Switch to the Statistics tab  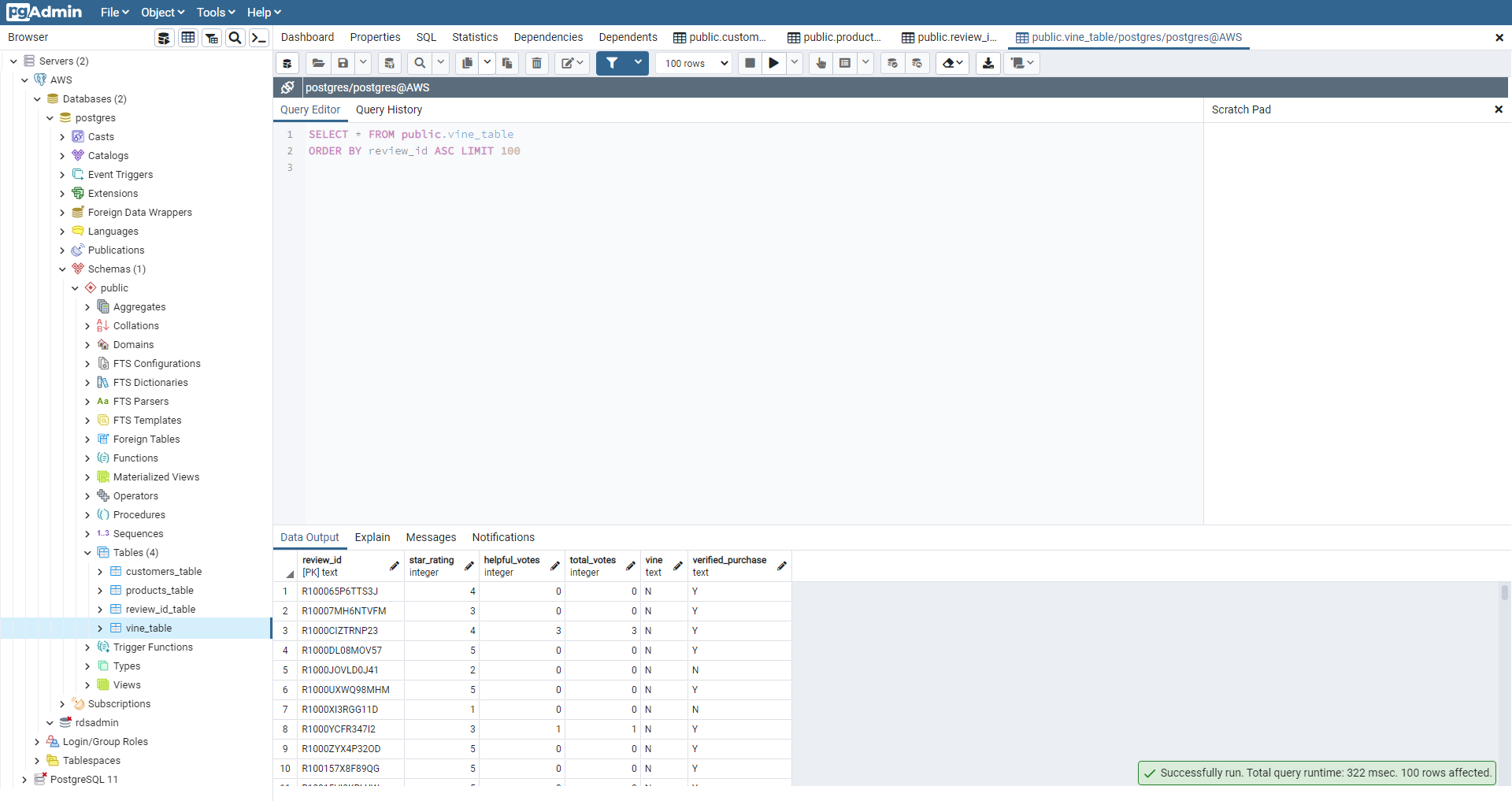[x=475, y=37]
